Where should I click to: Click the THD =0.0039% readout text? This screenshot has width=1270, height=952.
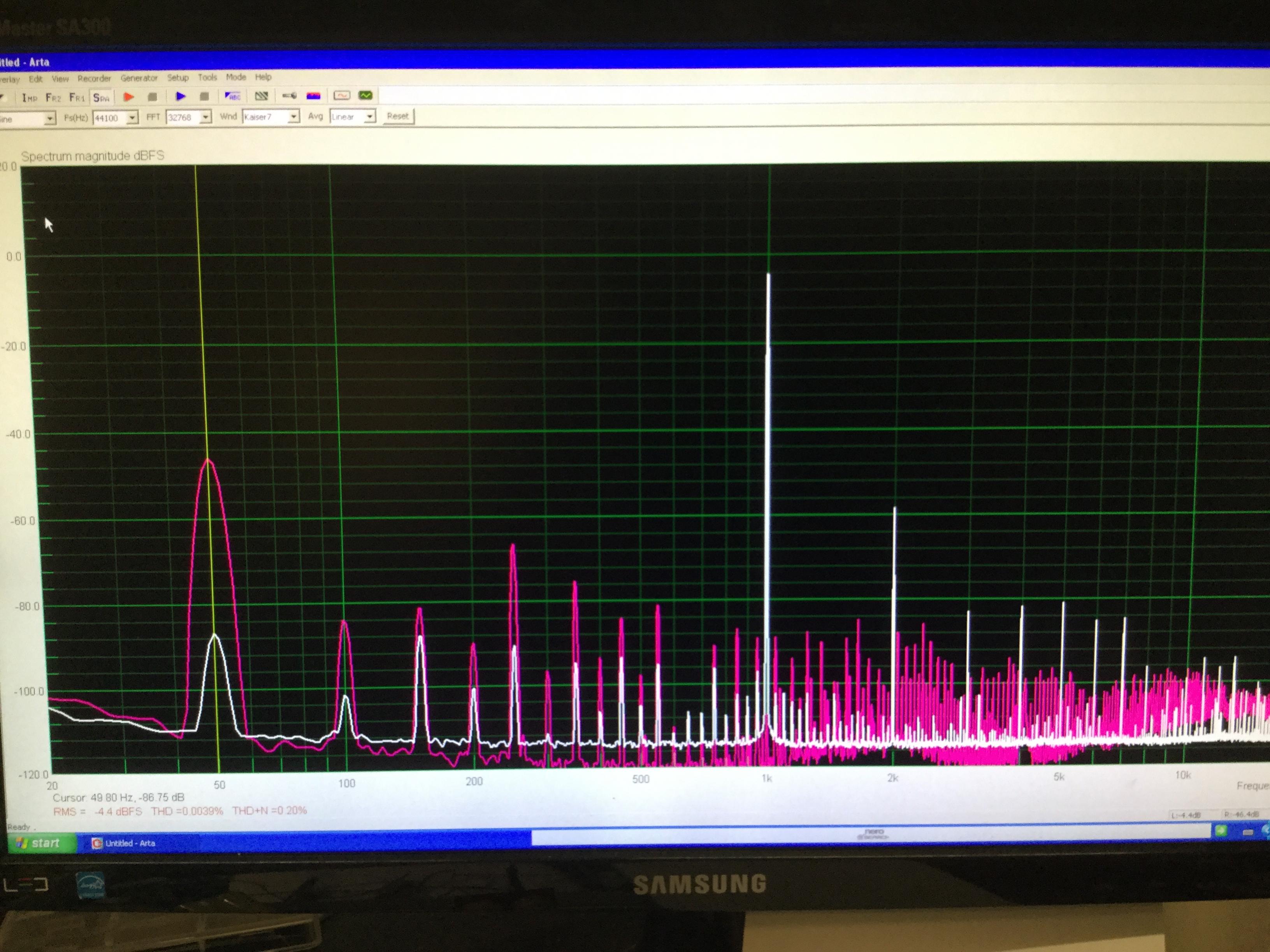(187, 811)
